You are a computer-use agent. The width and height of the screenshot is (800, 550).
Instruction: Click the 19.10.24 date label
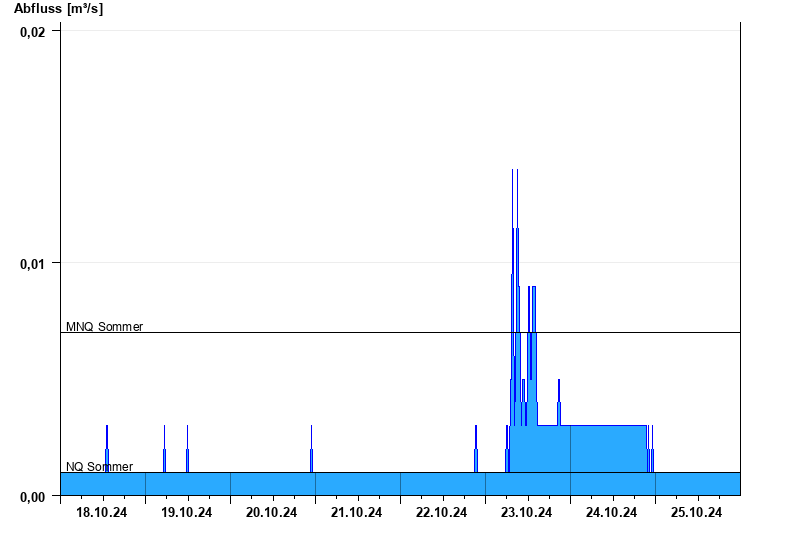click(187, 512)
